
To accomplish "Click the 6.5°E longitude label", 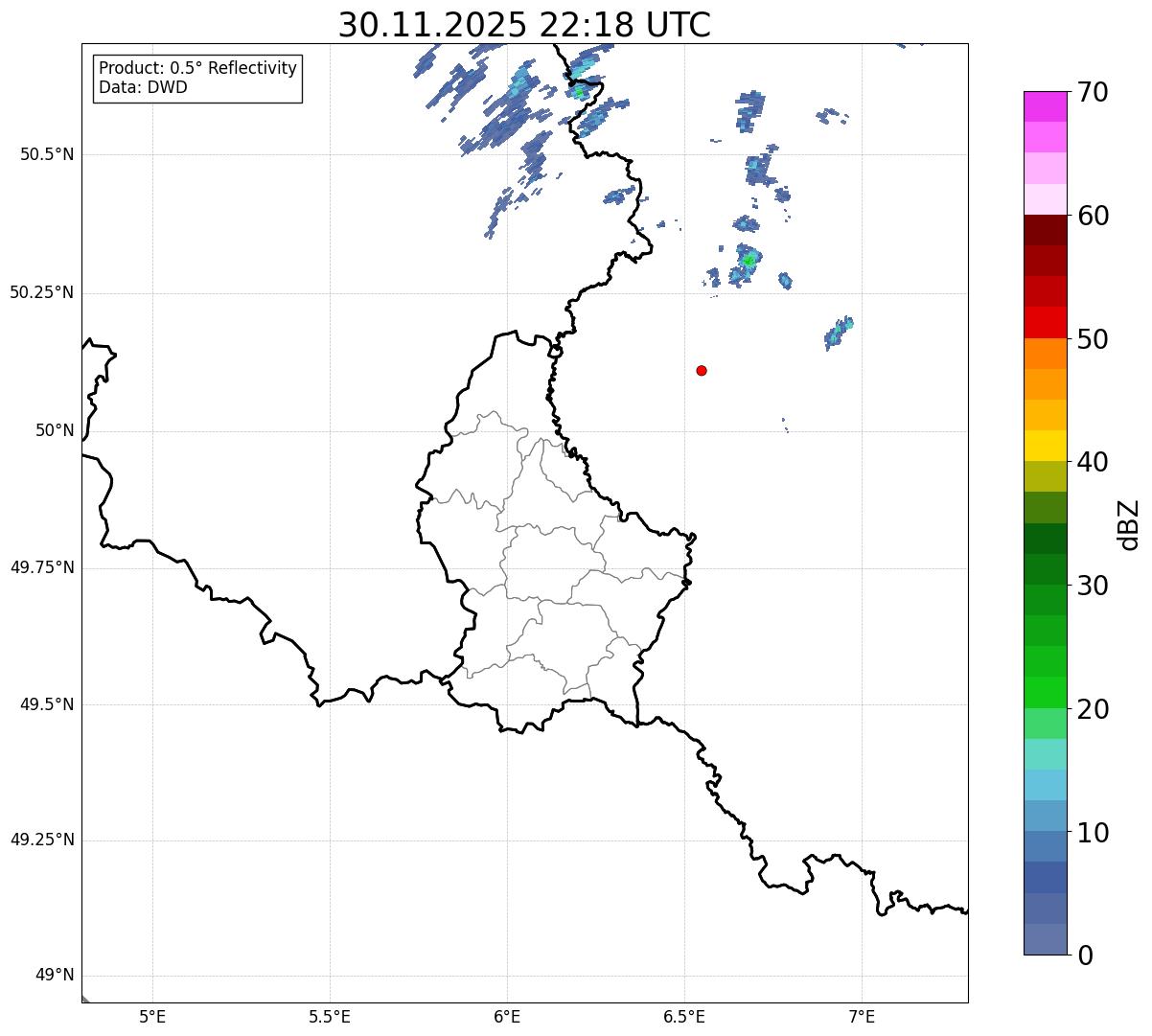I will point(684,1016).
